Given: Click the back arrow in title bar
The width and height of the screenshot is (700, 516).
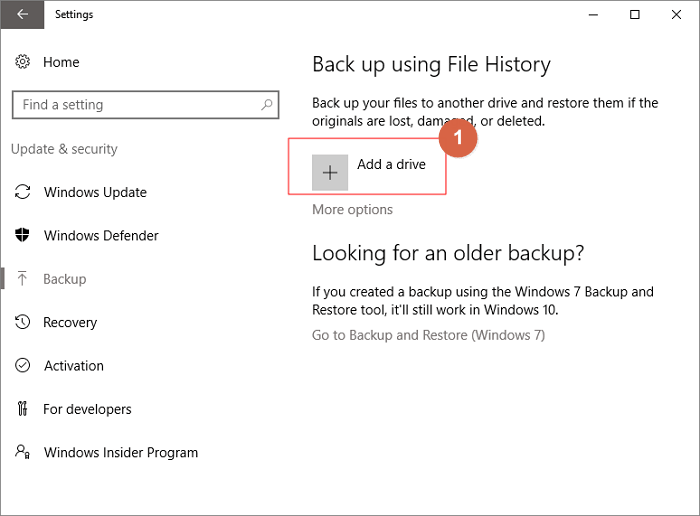Looking at the screenshot, I should [x=22, y=14].
